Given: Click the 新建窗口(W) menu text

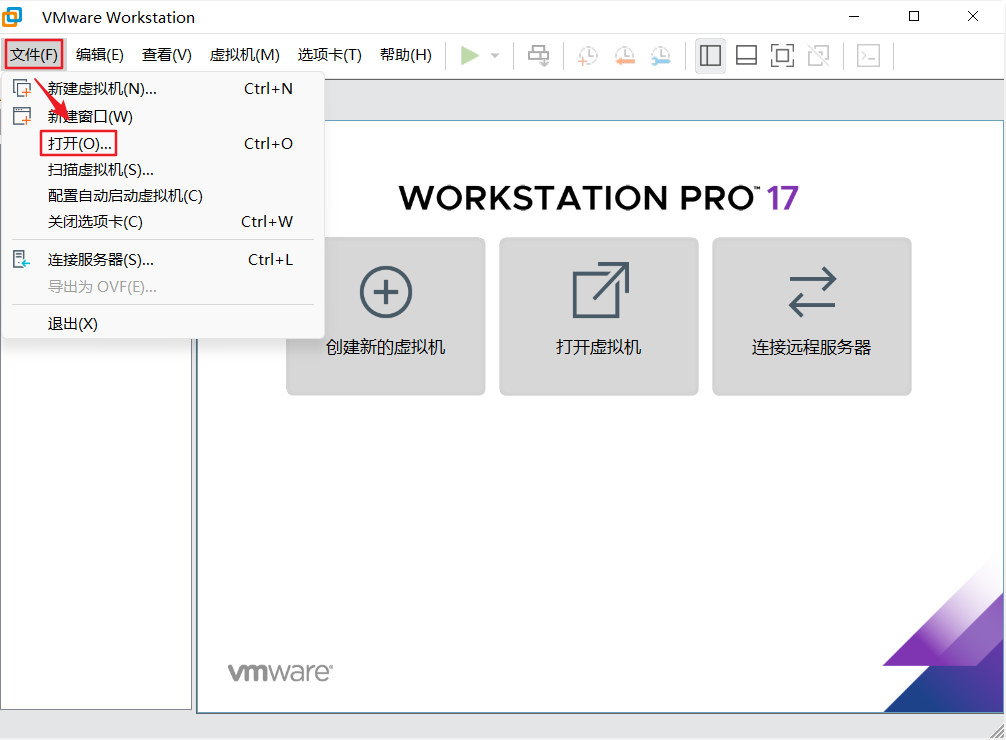Looking at the screenshot, I should (x=90, y=117).
